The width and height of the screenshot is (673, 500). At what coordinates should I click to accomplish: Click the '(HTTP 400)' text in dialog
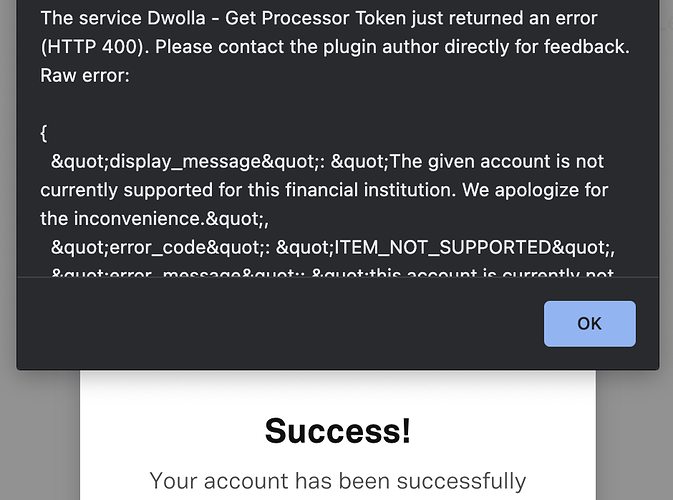pos(94,47)
